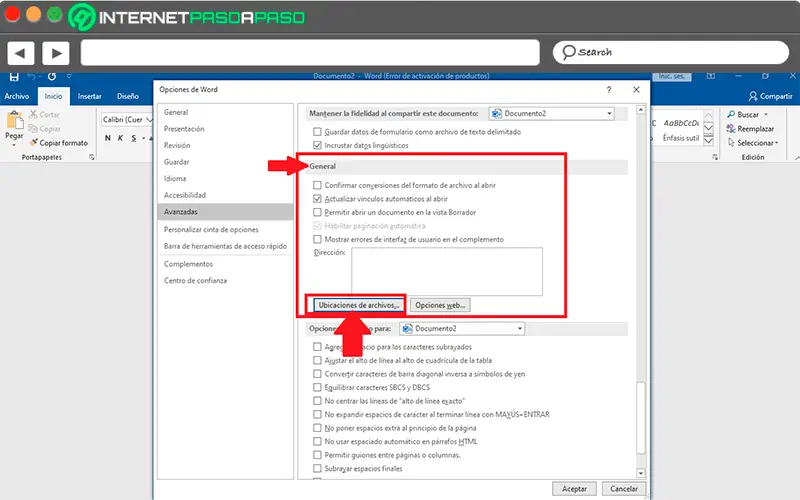The height and width of the screenshot is (500, 800).
Task: Click the Redo icon in quick access toolbar
Action: (x=52, y=76)
